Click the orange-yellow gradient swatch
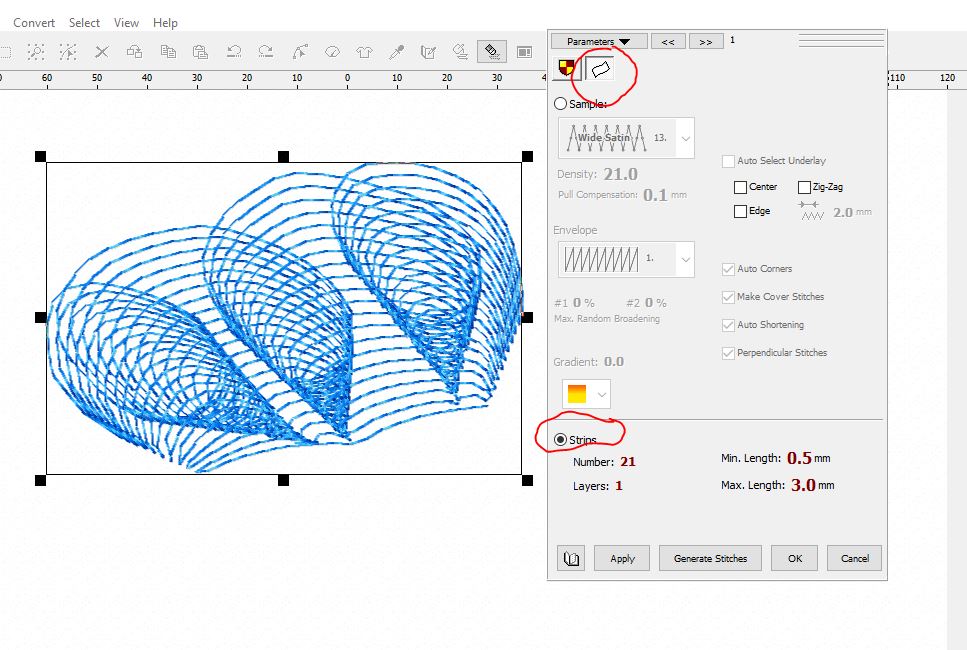The height and width of the screenshot is (650, 967). coord(577,393)
